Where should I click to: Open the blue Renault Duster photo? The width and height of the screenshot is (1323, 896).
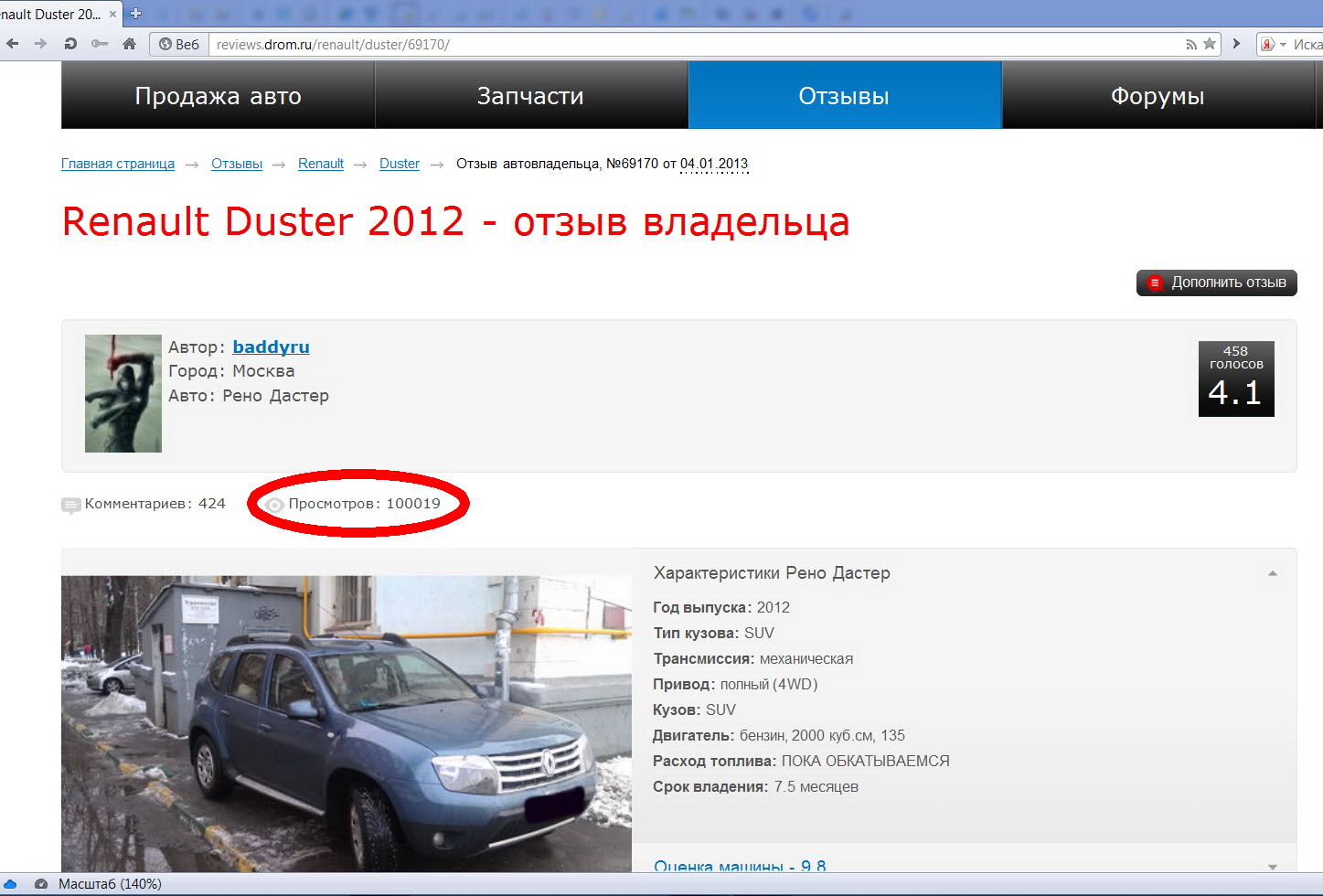click(x=346, y=722)
